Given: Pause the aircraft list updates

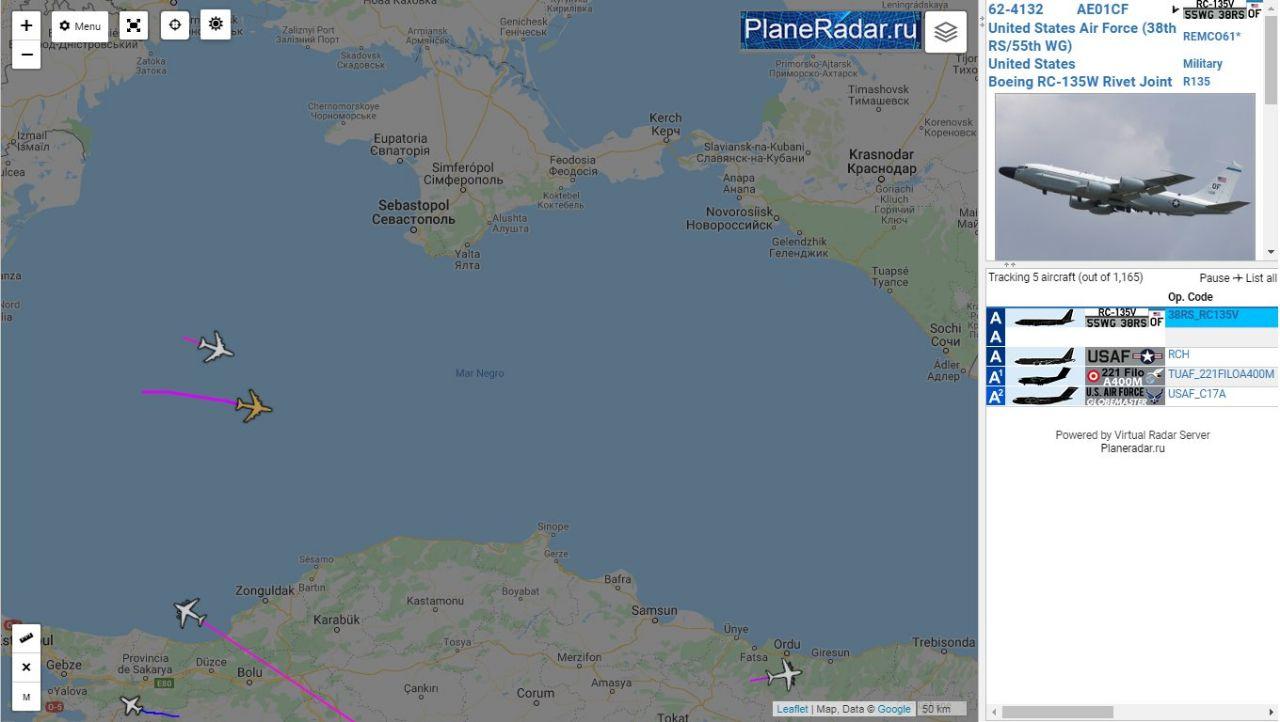Looking at the screenshot, I should 1214,278.
